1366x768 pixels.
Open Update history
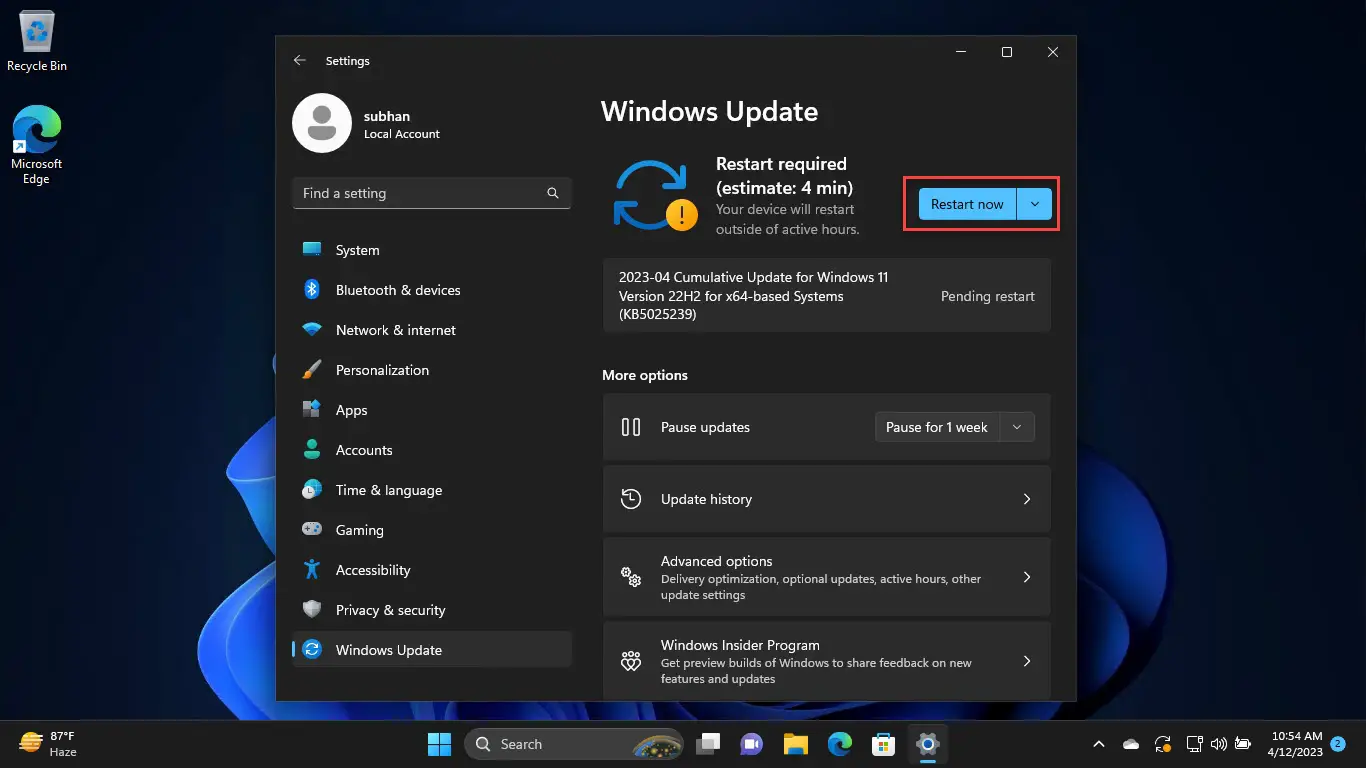[x=827, y=499]
